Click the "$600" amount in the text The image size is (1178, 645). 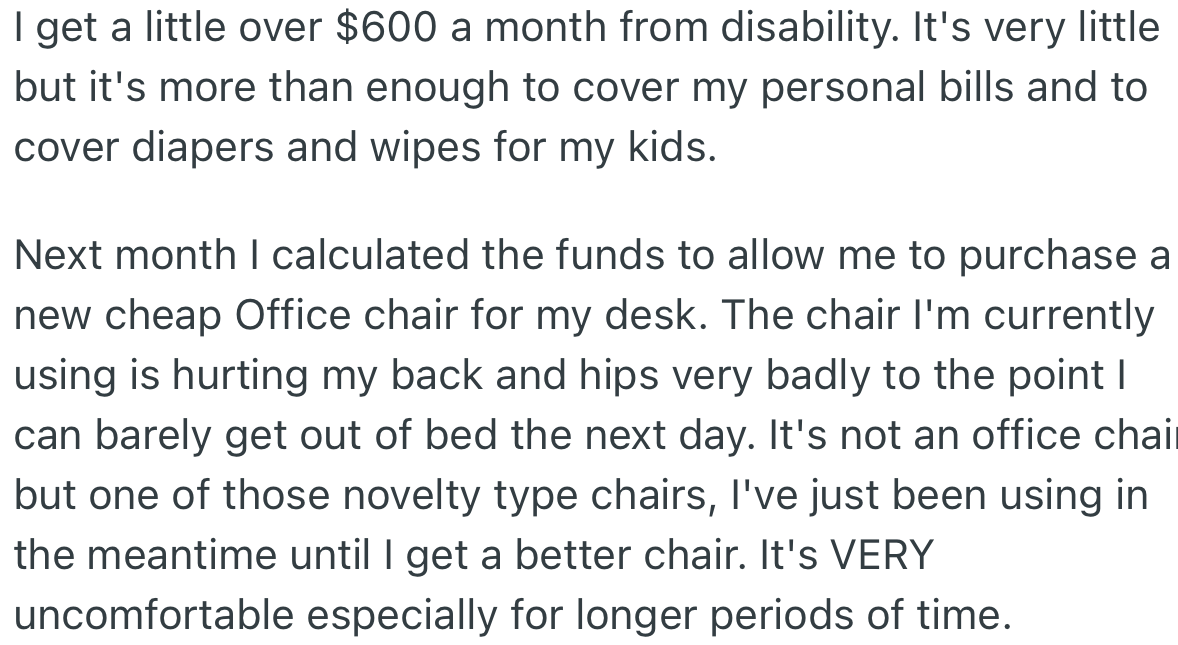tap(387, 27)
